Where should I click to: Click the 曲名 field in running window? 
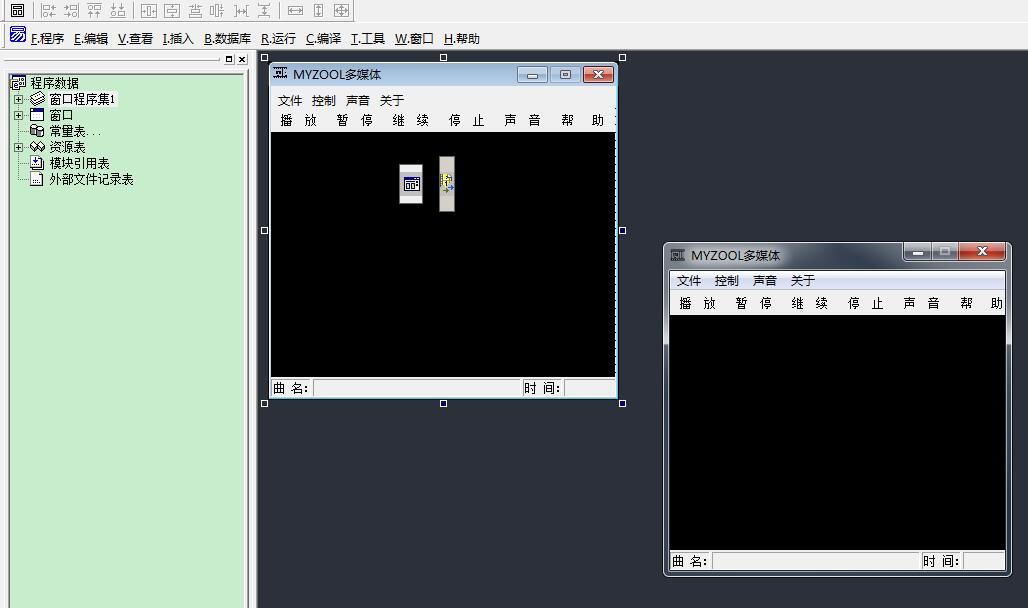815,561
